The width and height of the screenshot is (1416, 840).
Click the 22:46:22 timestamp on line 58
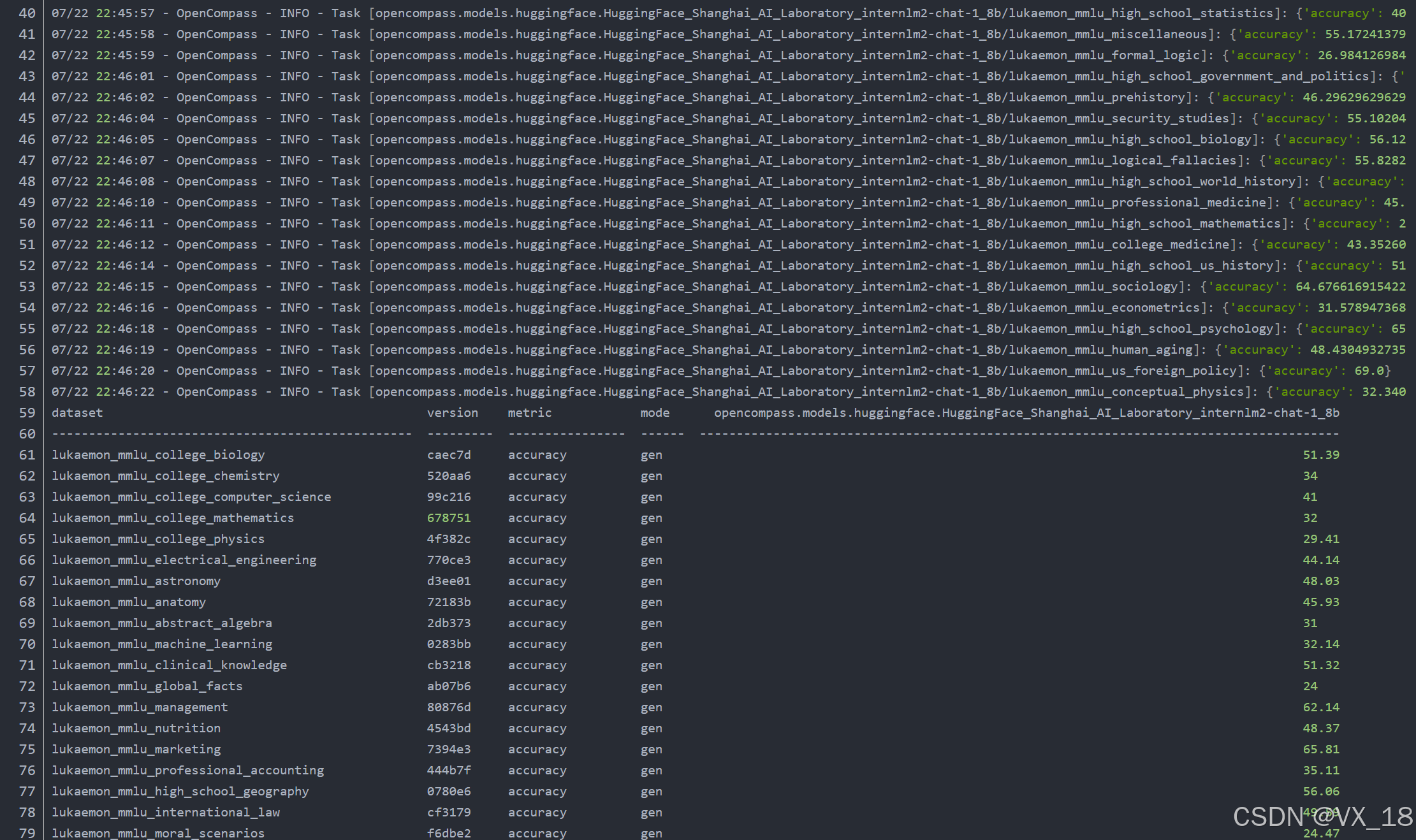(x=125, y=392)
